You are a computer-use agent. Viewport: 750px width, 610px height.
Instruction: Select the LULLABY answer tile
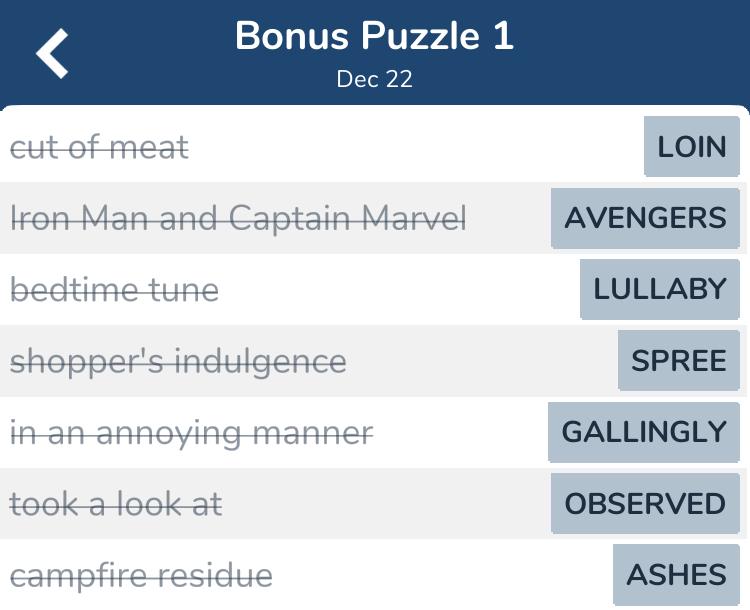coord(660,289)
